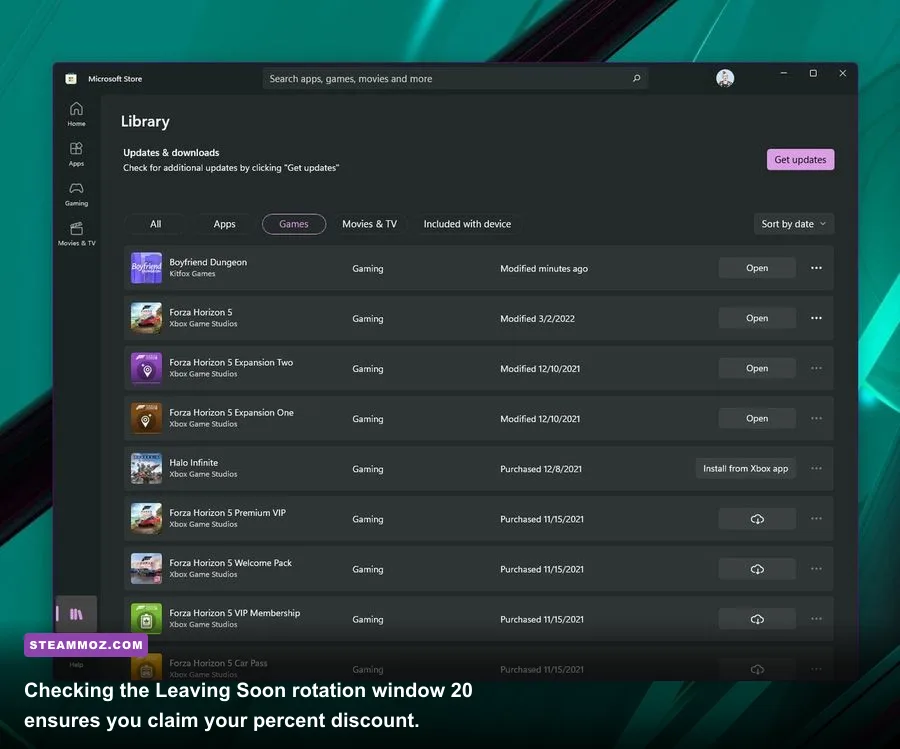Open Gaming section in the sidebar

coord(76,194)
